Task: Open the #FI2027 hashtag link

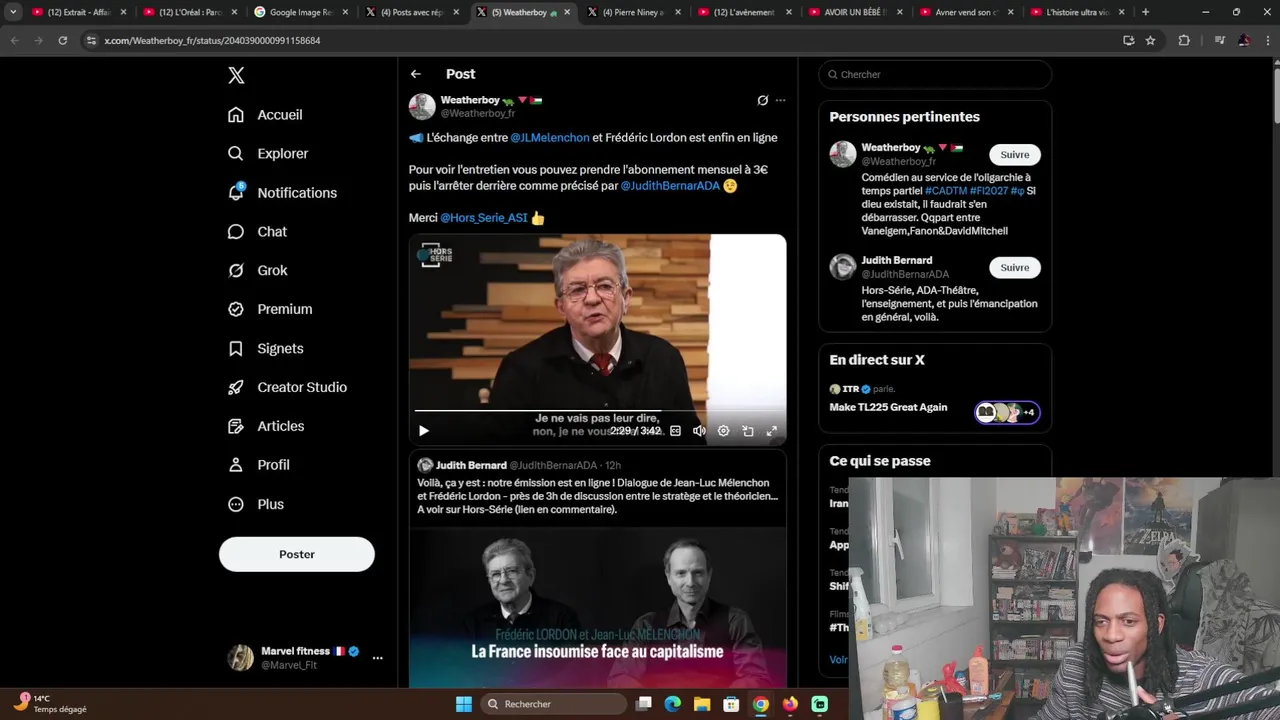Action: (988, 191)
